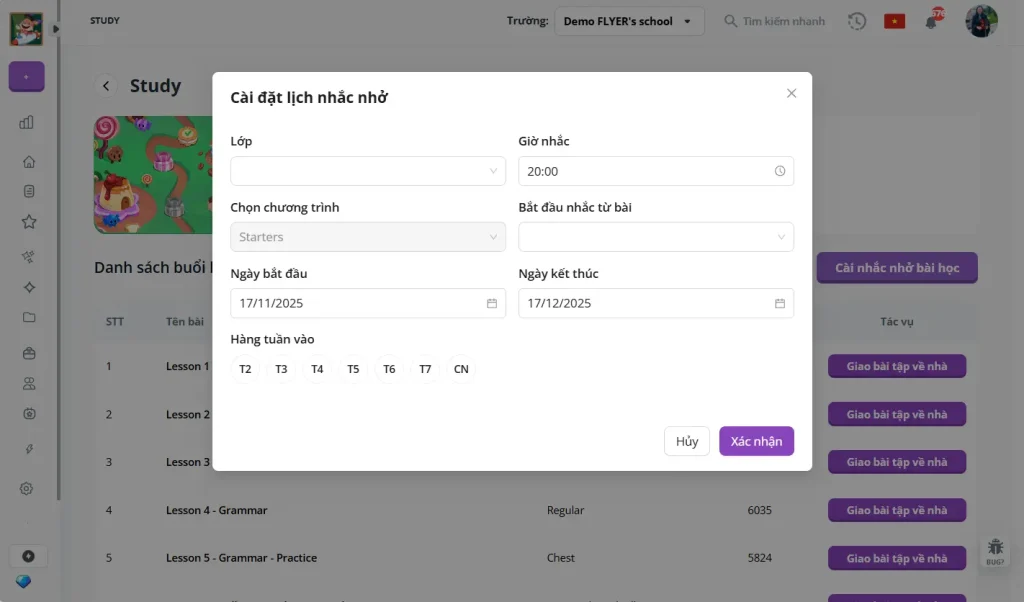The image size is (1024, 602).
Task: Toggle the T2 weekday option
Action: pos(245,369)
